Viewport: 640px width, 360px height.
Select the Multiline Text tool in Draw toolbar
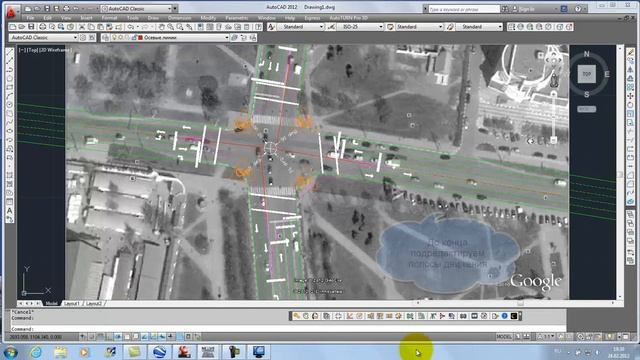[10, 211]
